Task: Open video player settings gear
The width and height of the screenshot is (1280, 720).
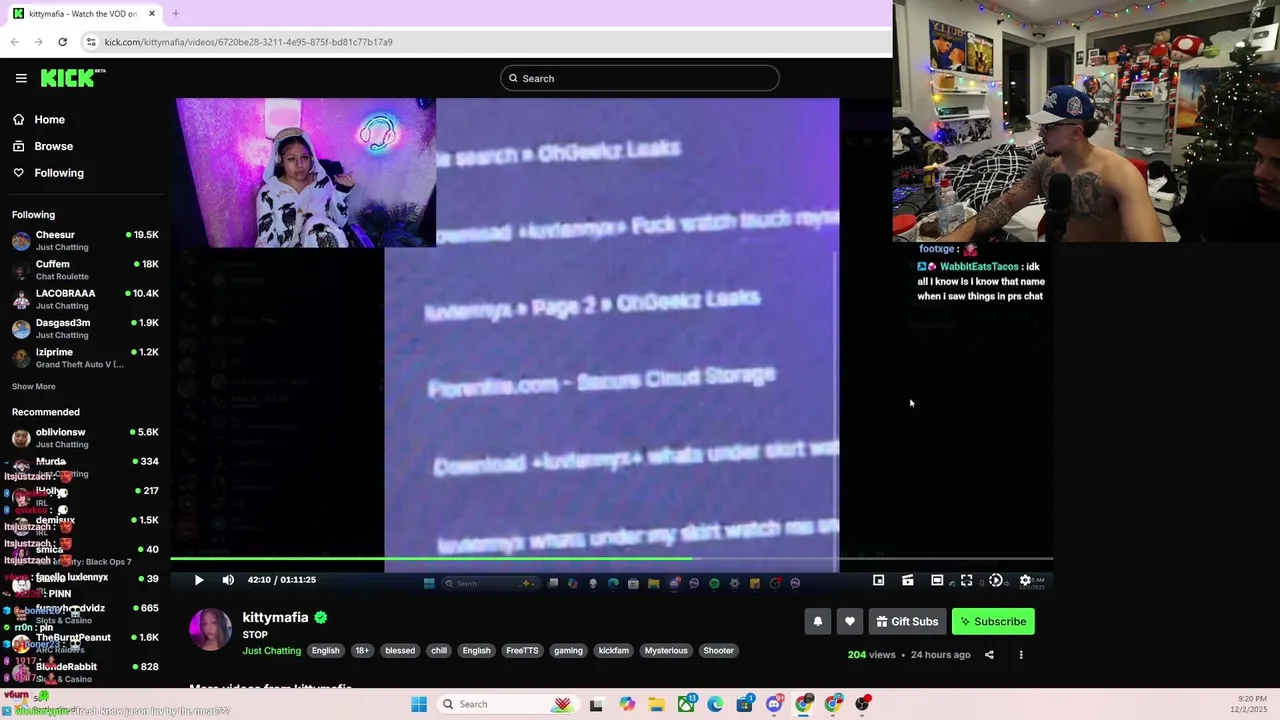Action: [x=1025, y=580]
